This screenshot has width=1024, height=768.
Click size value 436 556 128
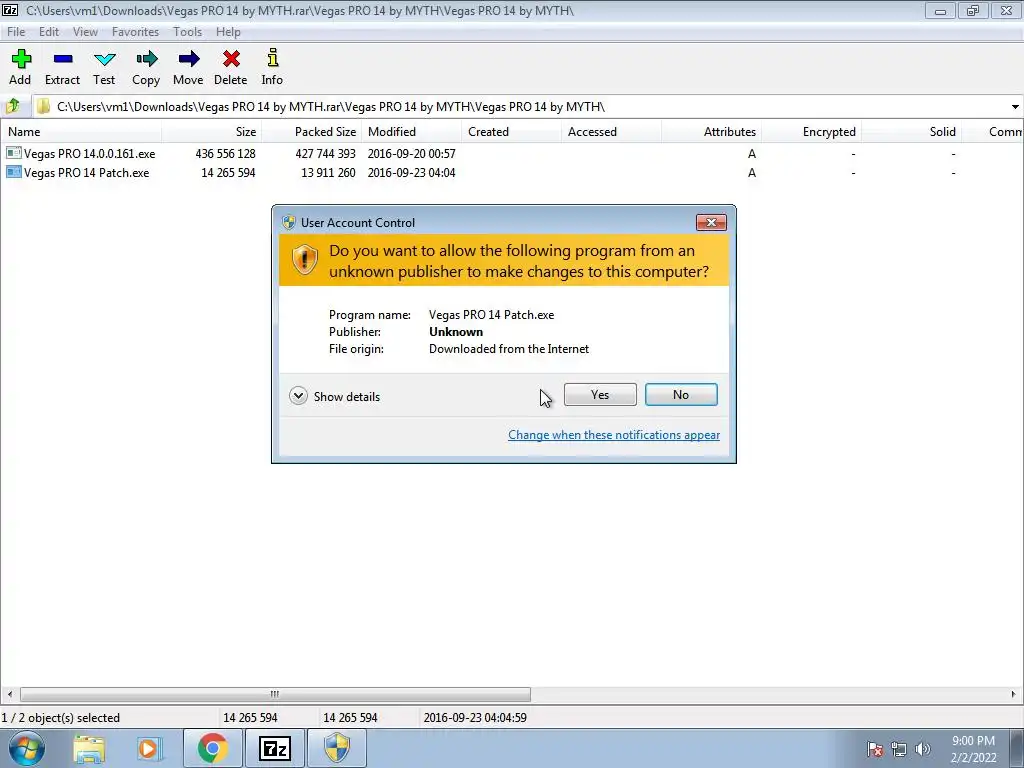tap(225, 153)
